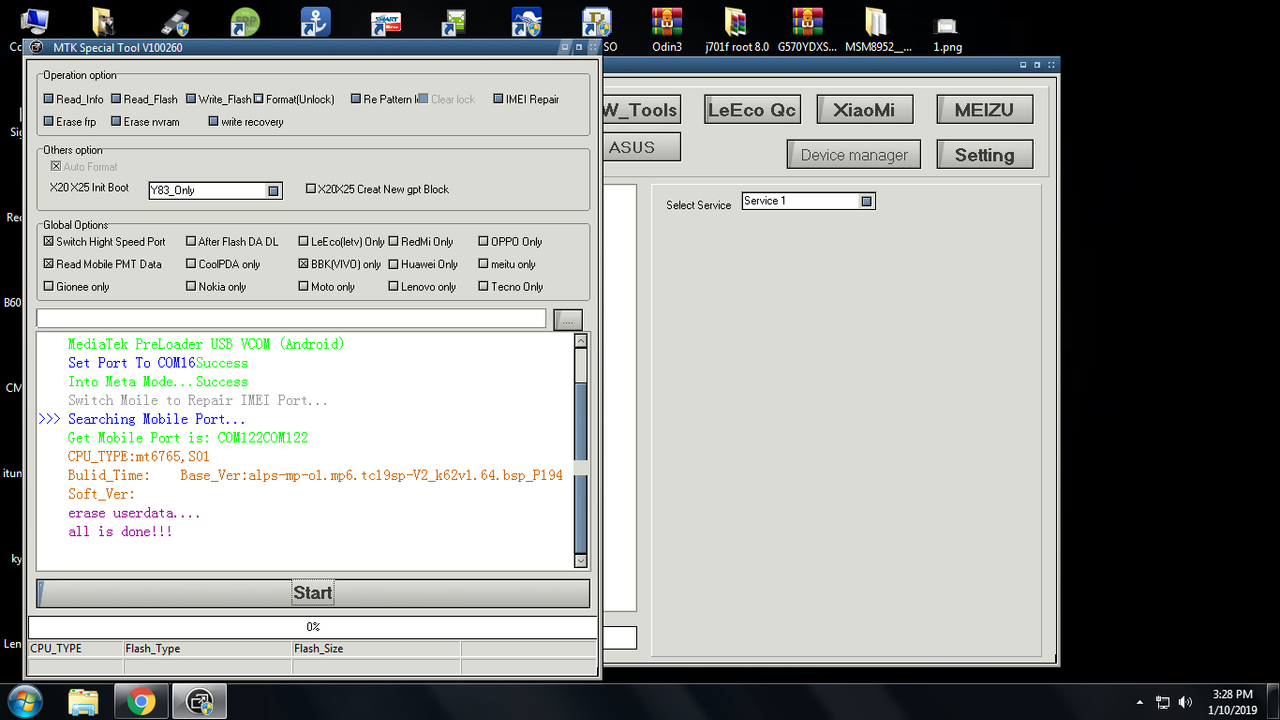
Task: Uncheck Read Mobile PMT Data
Action: (x=48, y=265)
